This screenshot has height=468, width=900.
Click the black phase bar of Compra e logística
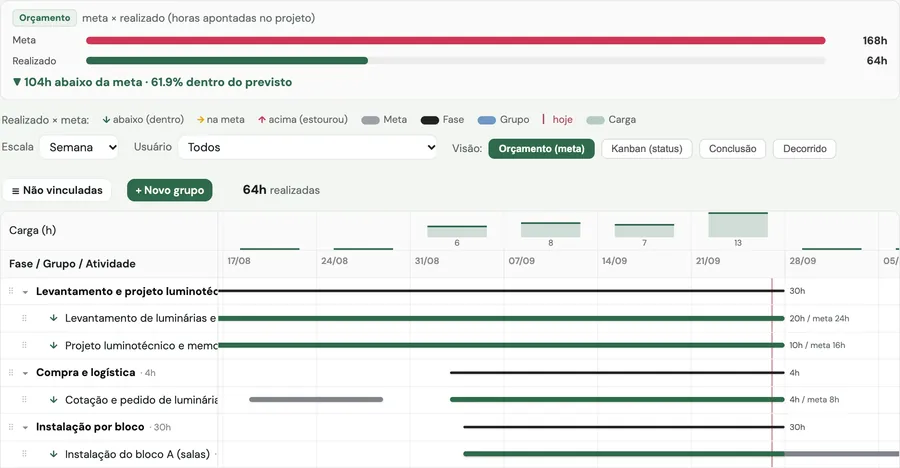(x=617, y=373)
